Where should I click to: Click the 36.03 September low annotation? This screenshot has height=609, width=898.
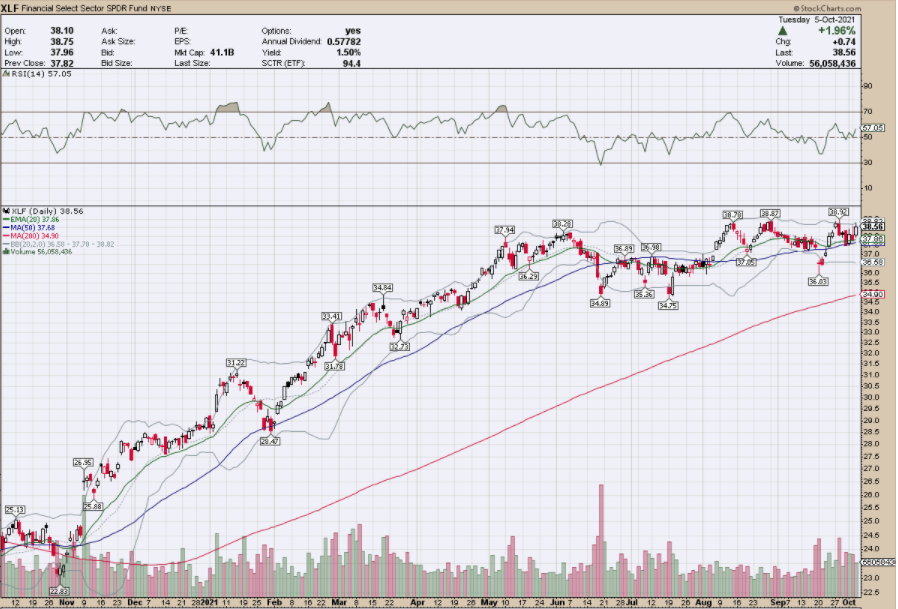click(x=818, y=282)
